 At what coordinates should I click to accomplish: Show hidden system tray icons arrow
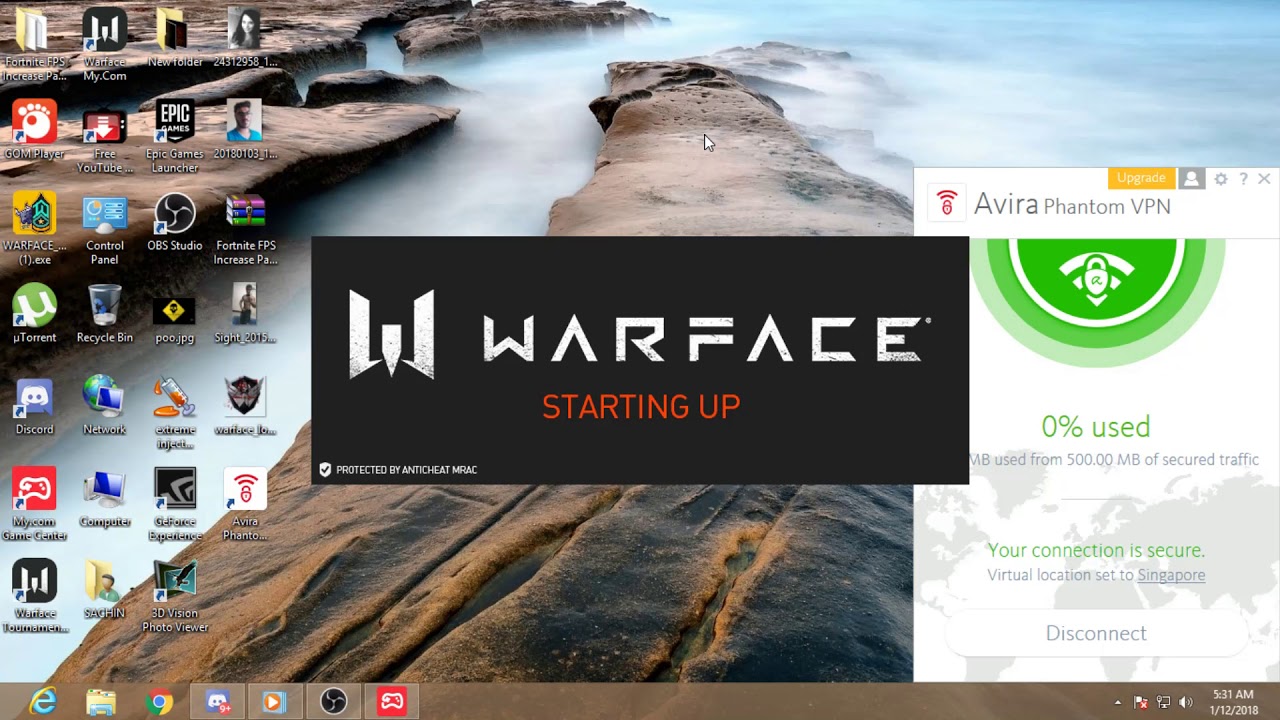[1118, 703]
